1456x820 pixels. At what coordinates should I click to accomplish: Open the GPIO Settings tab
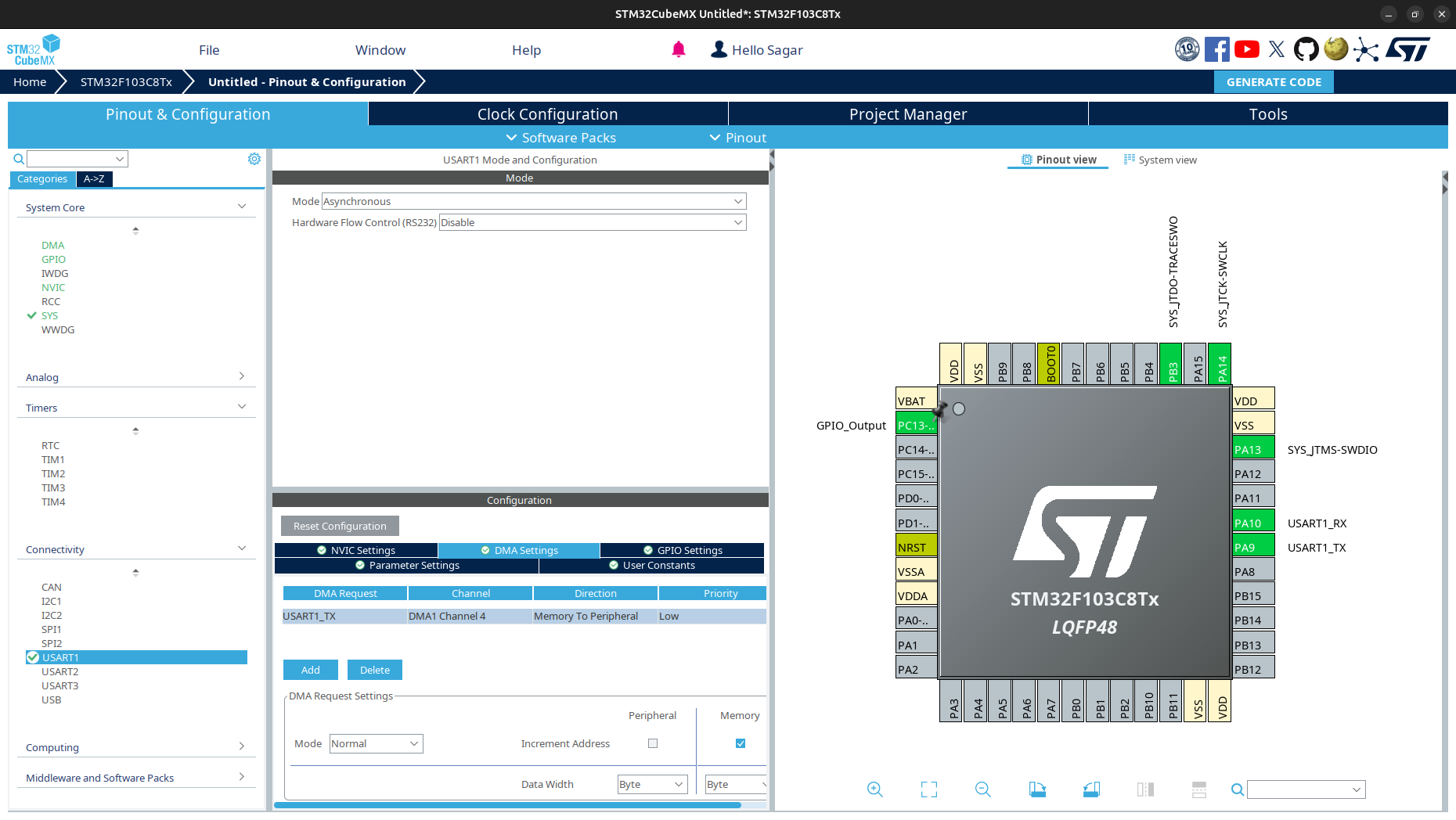click(683, 550)
